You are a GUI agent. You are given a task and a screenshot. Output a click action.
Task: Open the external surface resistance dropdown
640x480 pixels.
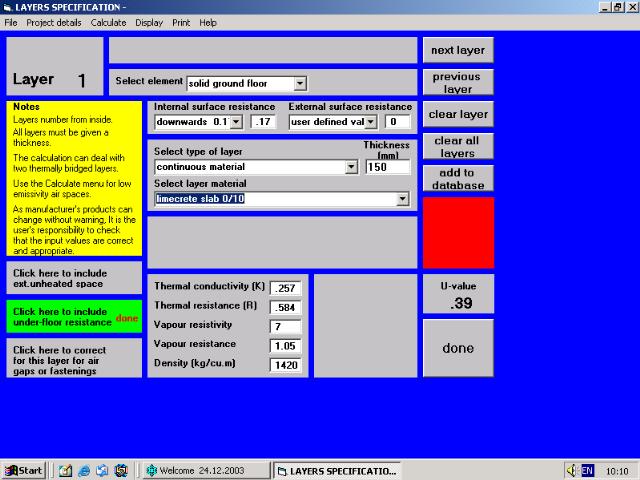(x=370, y=122)
